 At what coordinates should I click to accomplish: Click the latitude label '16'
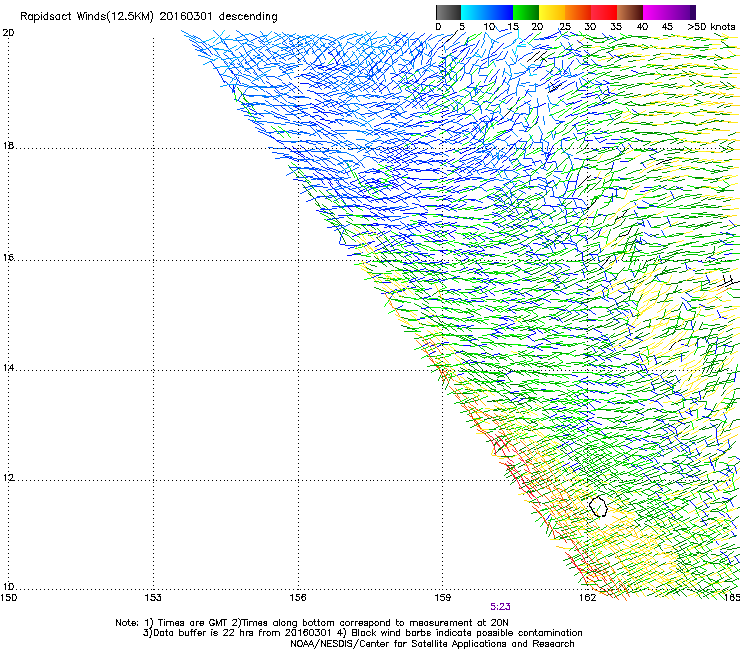(x=8, y=258)
